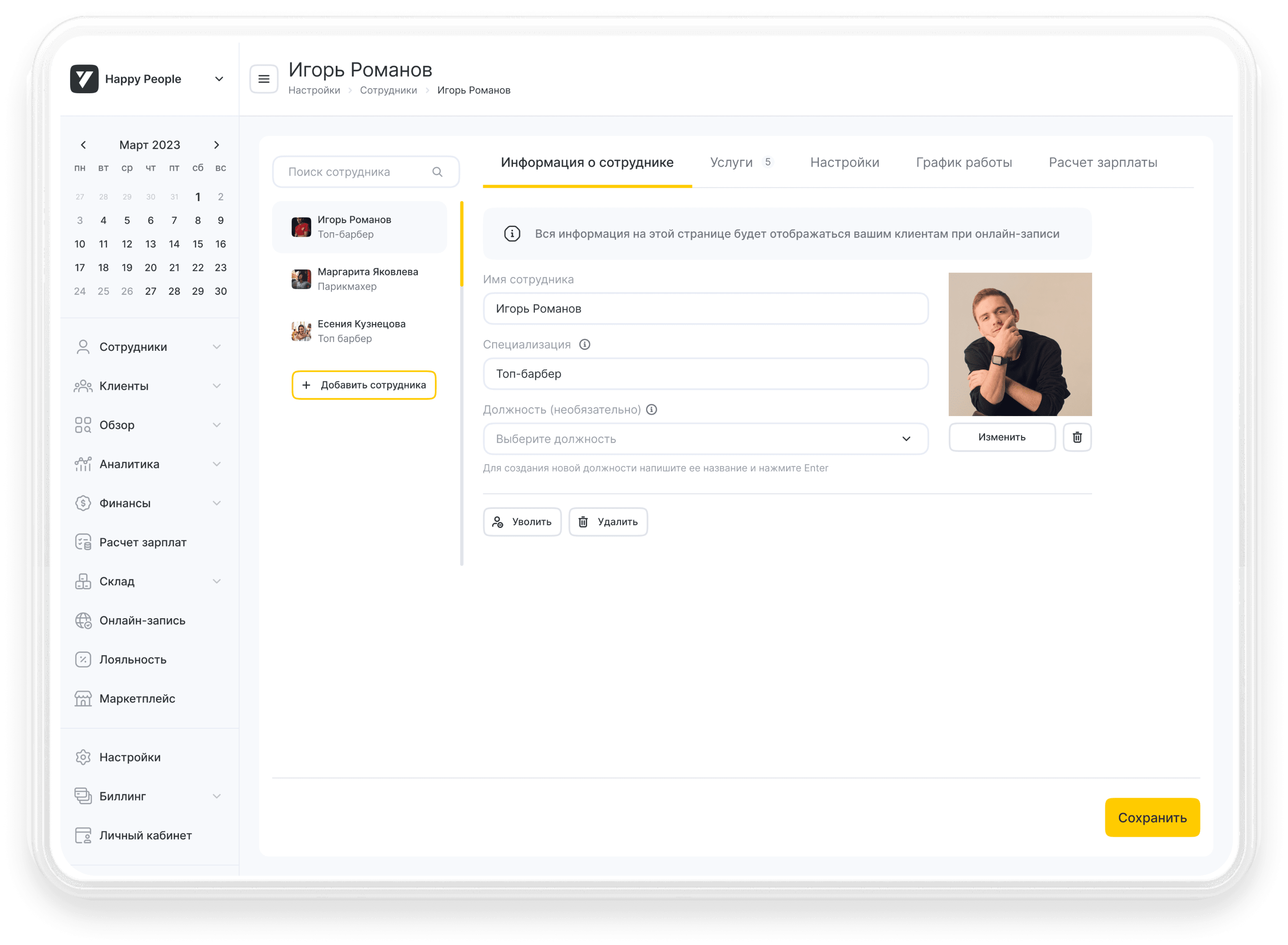The image size is (1288, 945).
Task: Delete employee photo with trash icon
Action: click(1077, 437)
